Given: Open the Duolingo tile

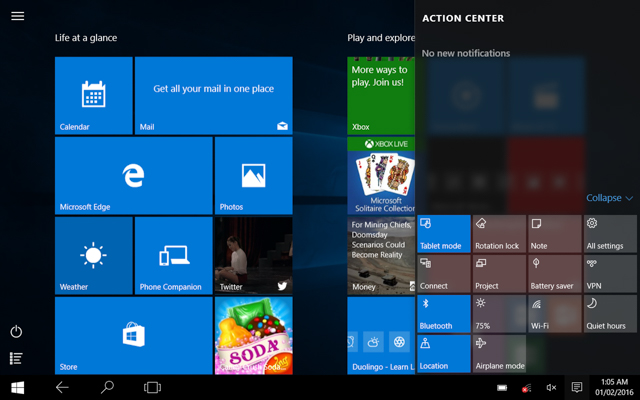Looking at the screenshot, I should 381,336.
